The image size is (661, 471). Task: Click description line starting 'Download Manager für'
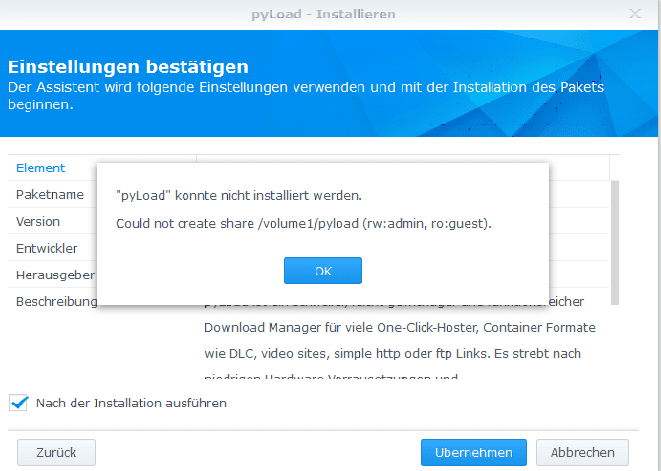[400, 328]
